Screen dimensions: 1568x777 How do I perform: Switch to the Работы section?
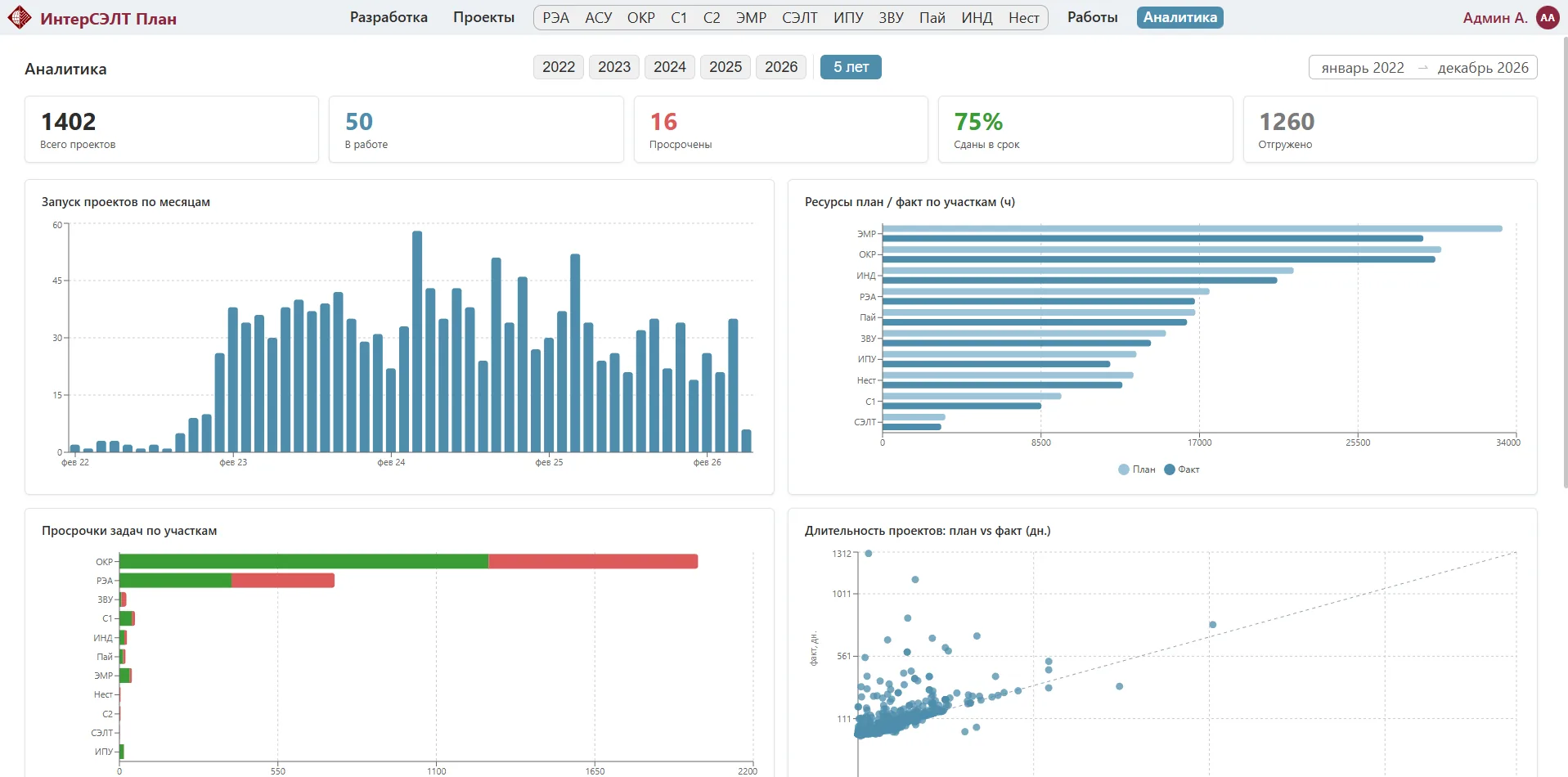click(x=1092, y=17)
